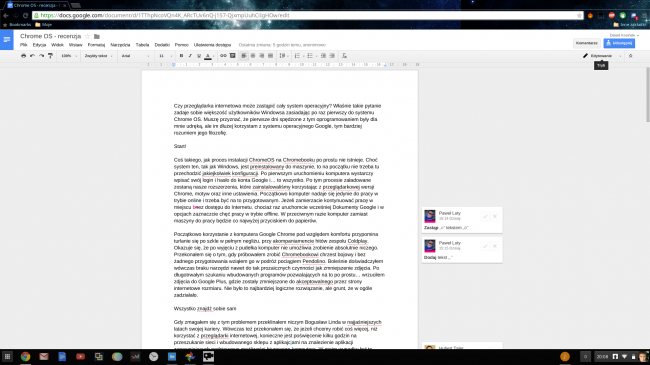
Task: Open the Docs home icon
Action: tap(7, 40)
